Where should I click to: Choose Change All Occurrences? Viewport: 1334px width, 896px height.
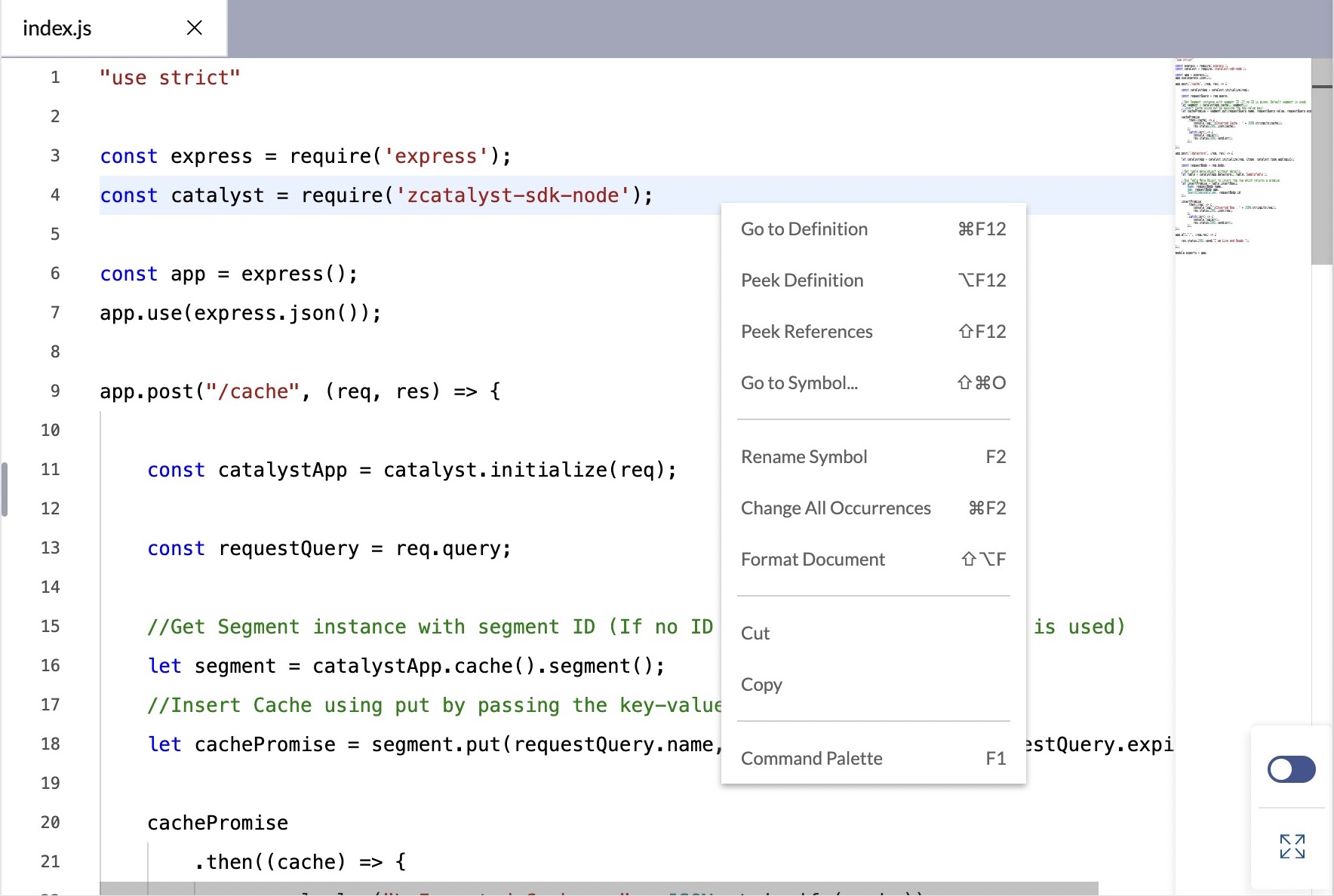(836, 508)
